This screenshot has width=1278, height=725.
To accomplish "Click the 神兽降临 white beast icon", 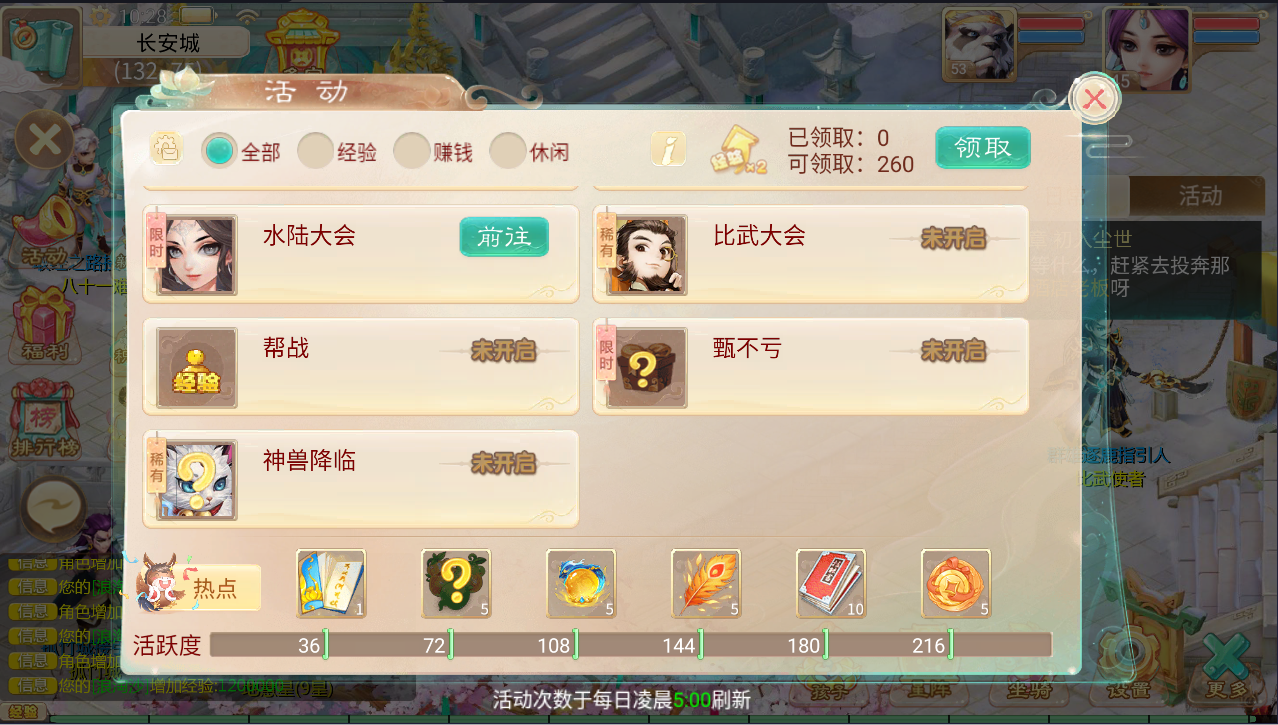I will (197, 480).
